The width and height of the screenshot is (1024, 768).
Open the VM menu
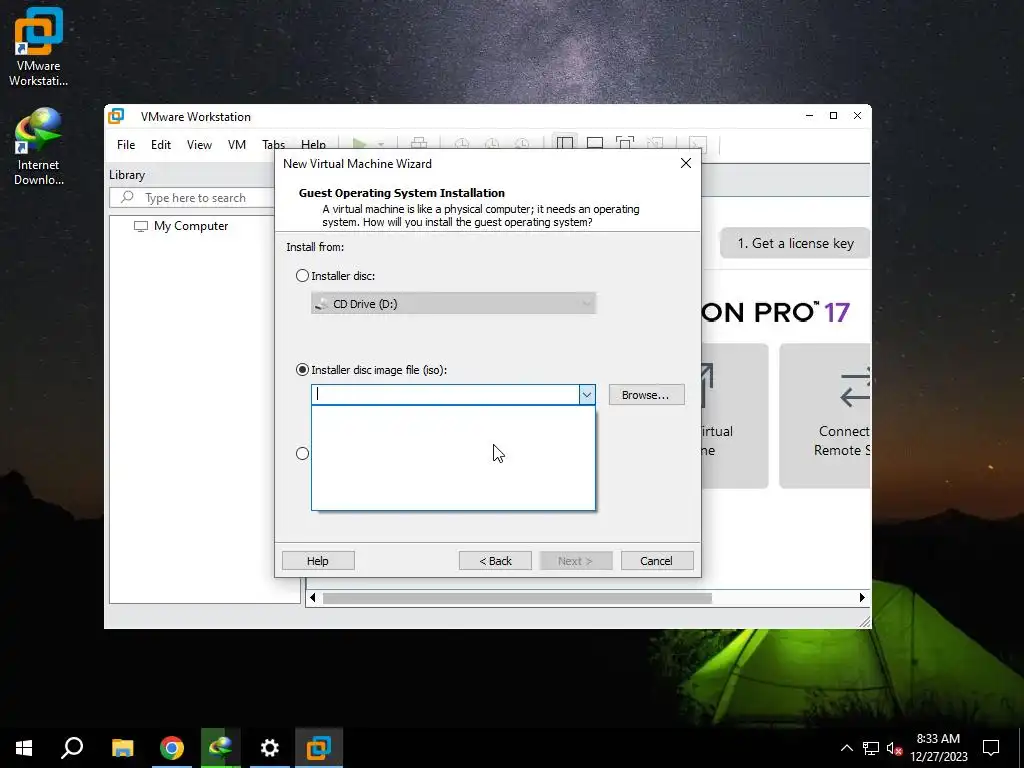(x=236, y=145)
